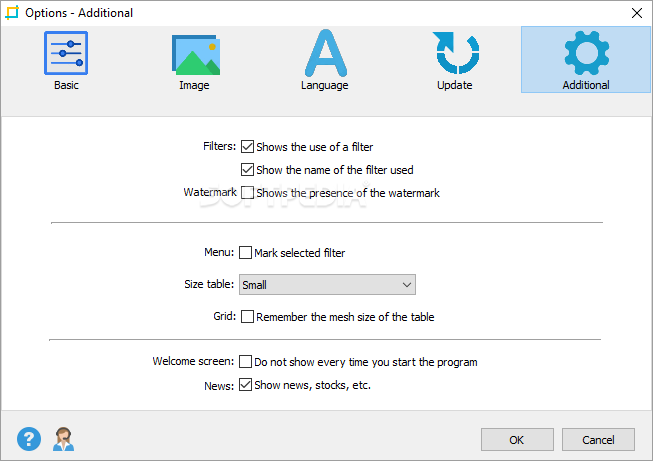This screenshot has width=653, height=461.
Task: Click the Welcome screen: label
Action: (x=193, y=361)
